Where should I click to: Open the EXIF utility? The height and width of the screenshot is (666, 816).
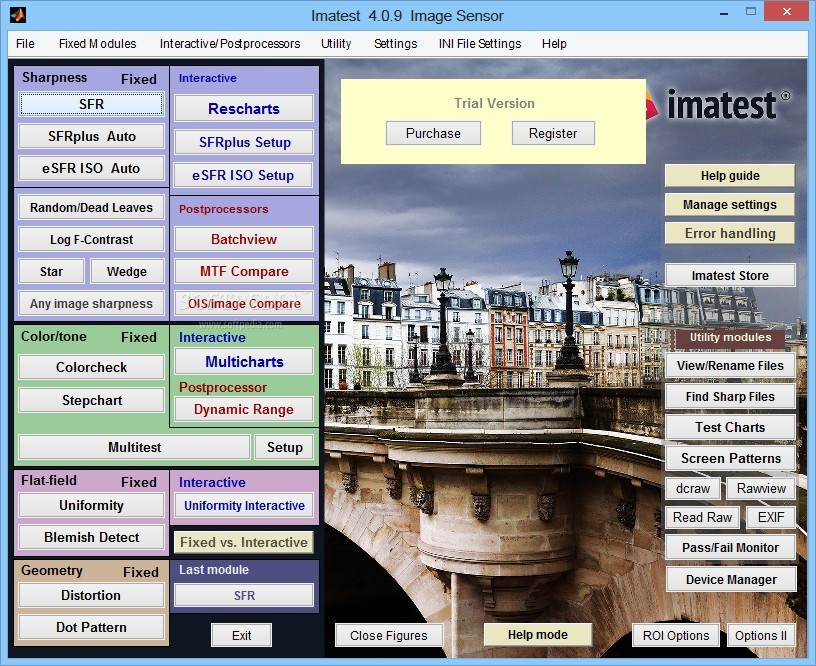[x=771, y=517]
